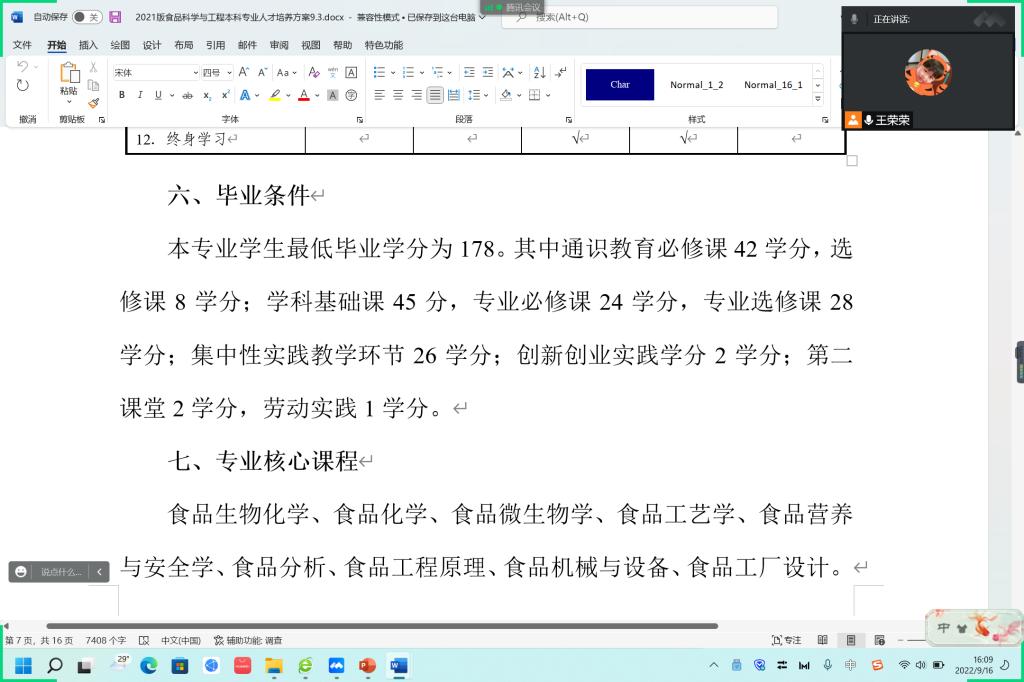Apply the Char style

[x=620, y=85]
